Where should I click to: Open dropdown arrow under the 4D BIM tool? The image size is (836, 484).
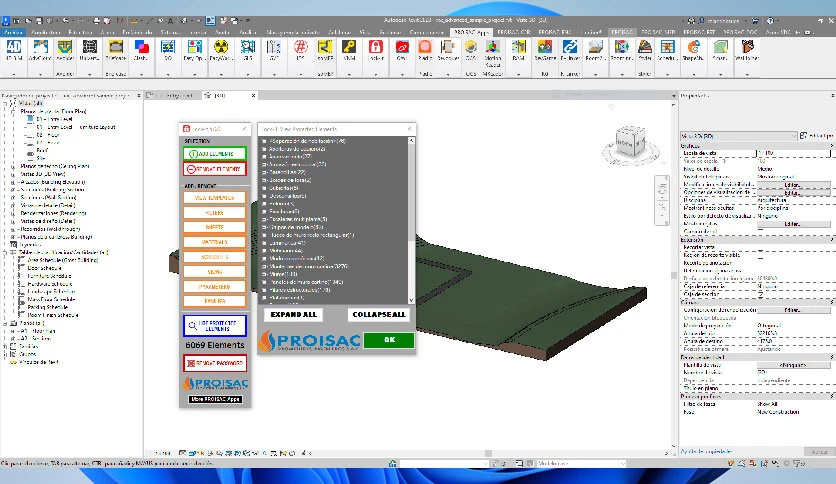click(x=14, y=74)
